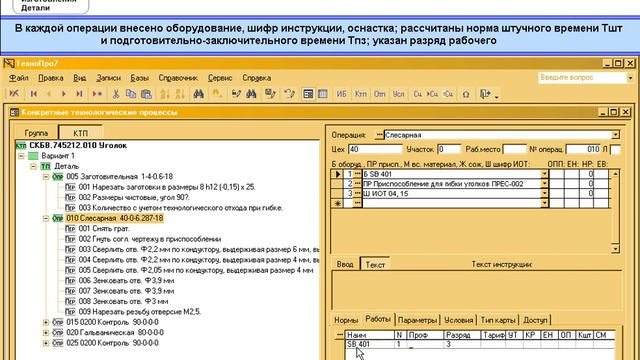The image size is (640, 360).
Task: Click the Цех input field
Action: point(375,149)
